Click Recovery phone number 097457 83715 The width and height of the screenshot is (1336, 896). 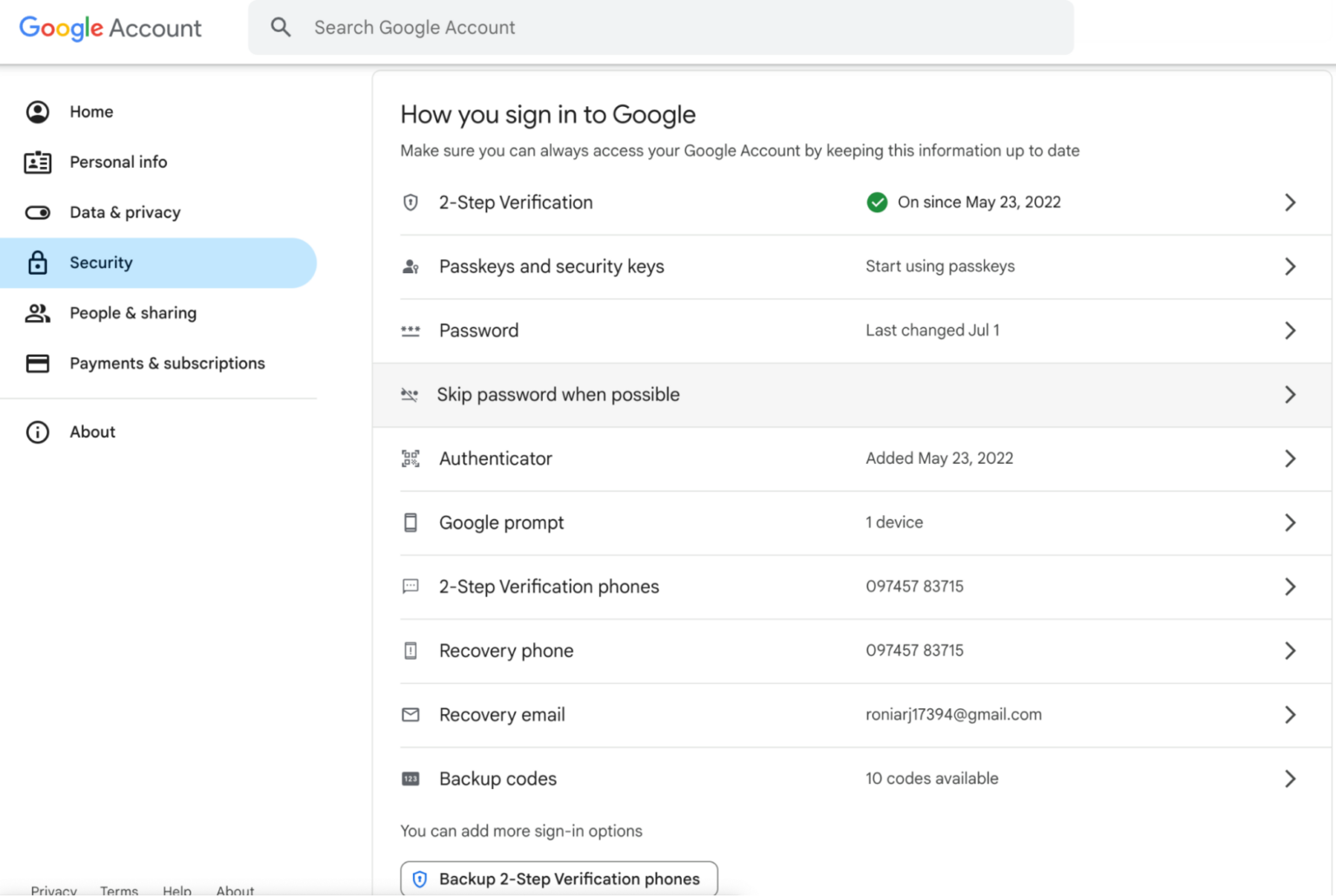coord(914,651)
